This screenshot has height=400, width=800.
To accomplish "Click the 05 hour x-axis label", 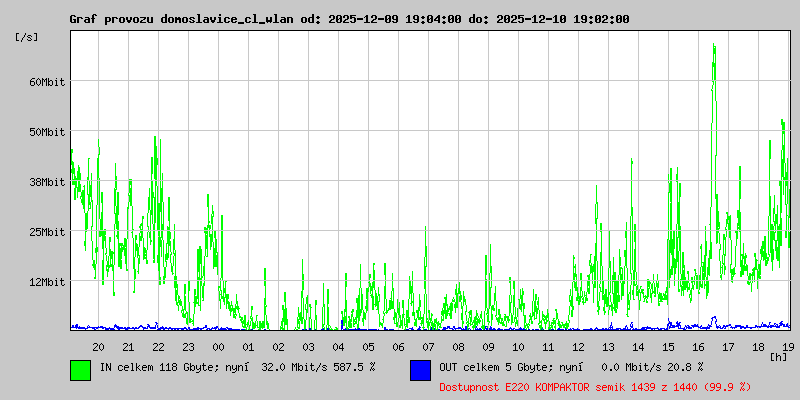I will 368,347.
